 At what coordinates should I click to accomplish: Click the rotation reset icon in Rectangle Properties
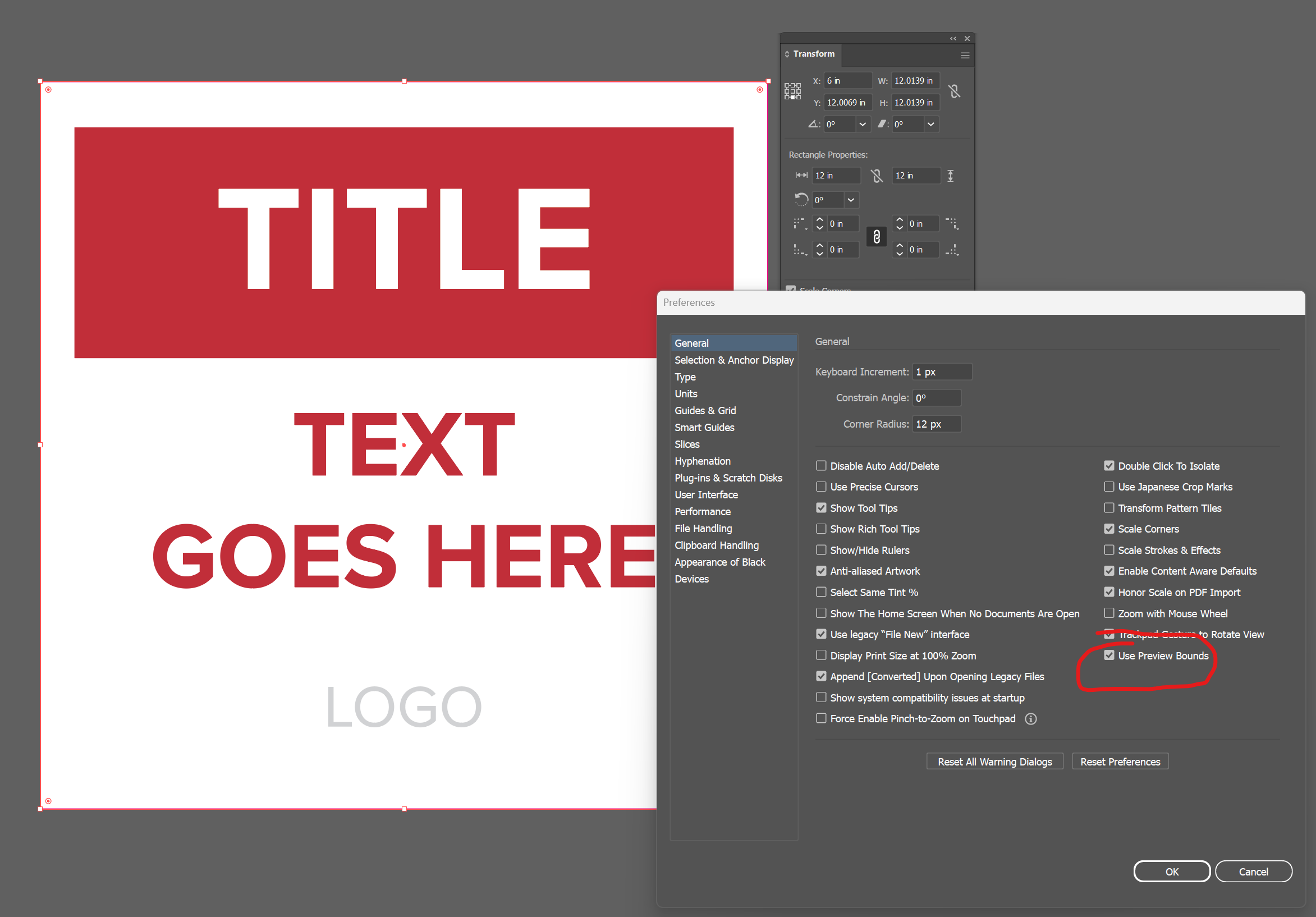pos(801,200)
